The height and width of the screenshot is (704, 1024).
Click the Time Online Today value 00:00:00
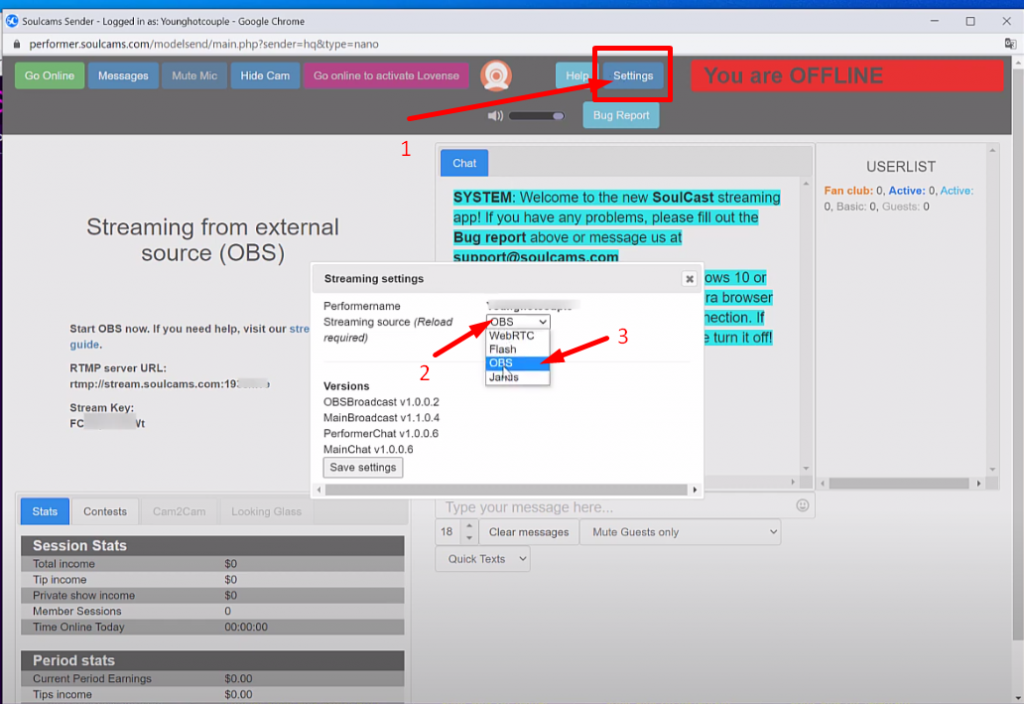(x=246, y=627)
